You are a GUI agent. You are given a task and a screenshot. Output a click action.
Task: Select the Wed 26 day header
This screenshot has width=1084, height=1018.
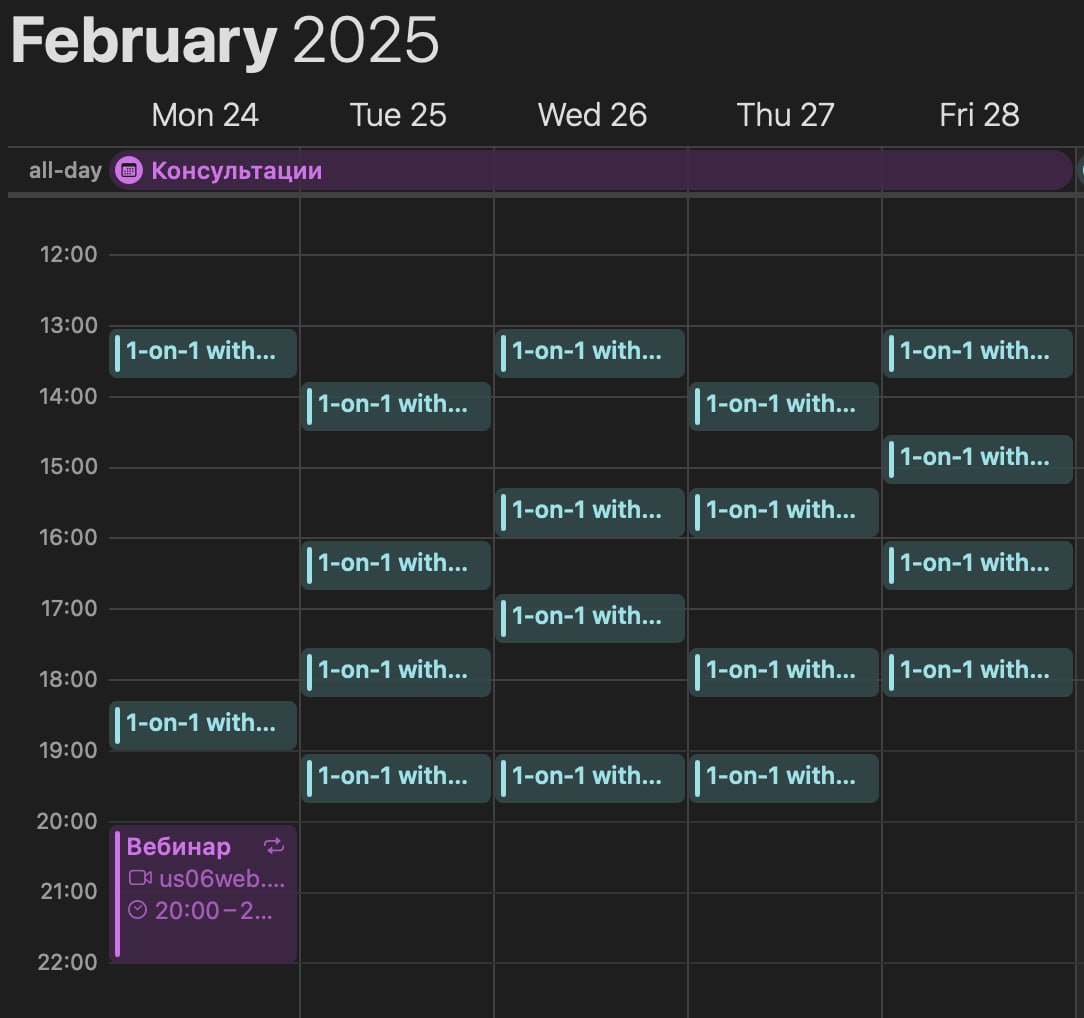592,115
